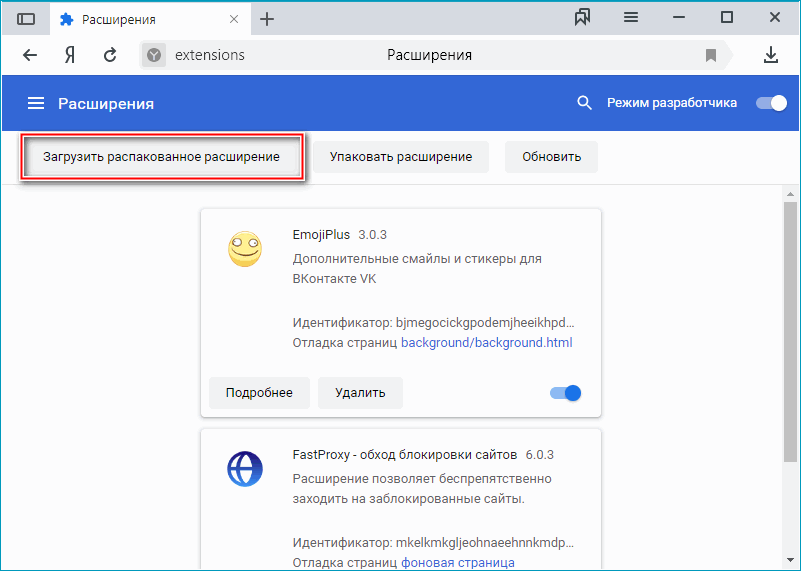Click the Yandex home Я icon
Screen dimensions: 801x571
click(70, 55)
